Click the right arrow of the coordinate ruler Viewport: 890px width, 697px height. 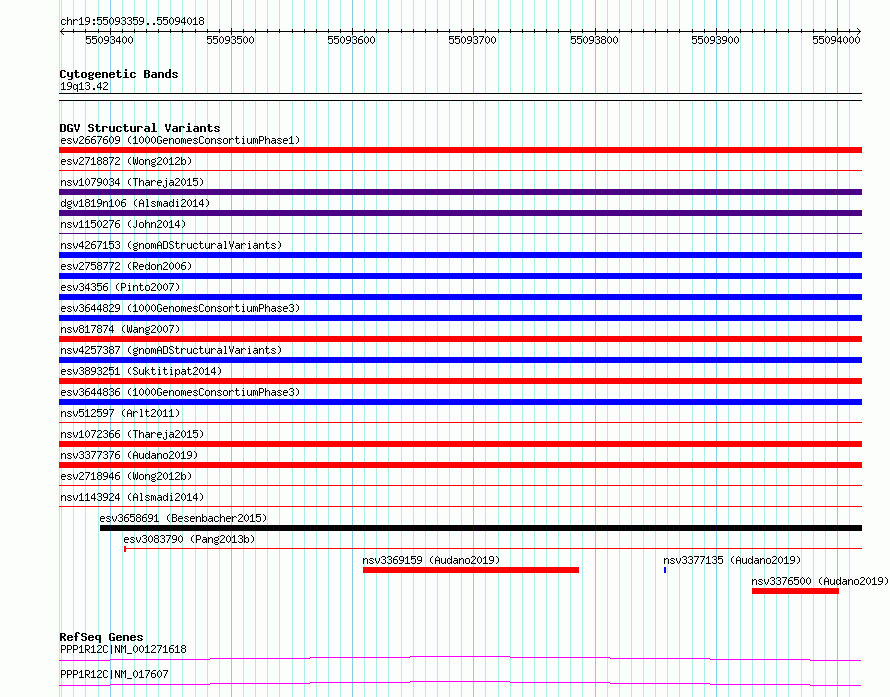coord(859,31)
